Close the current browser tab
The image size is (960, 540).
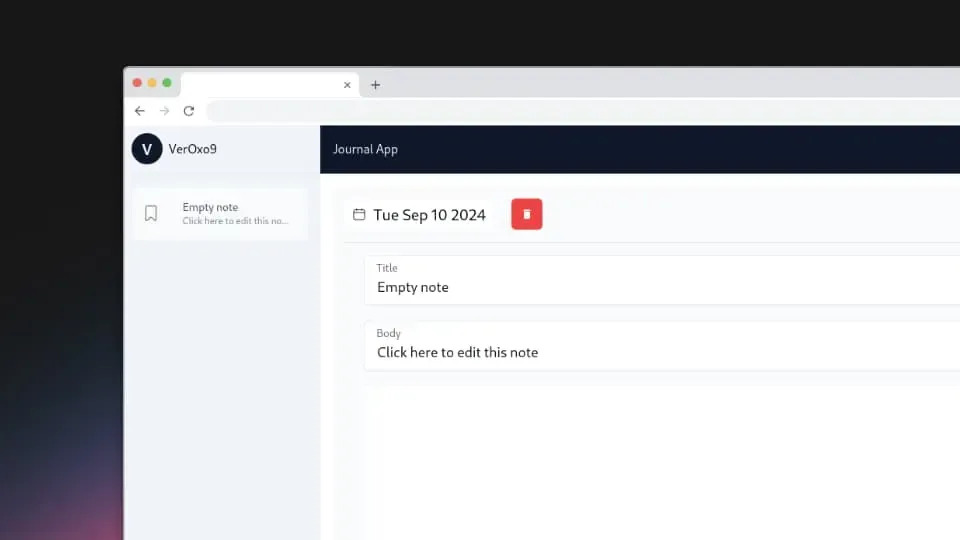point(347,85)
